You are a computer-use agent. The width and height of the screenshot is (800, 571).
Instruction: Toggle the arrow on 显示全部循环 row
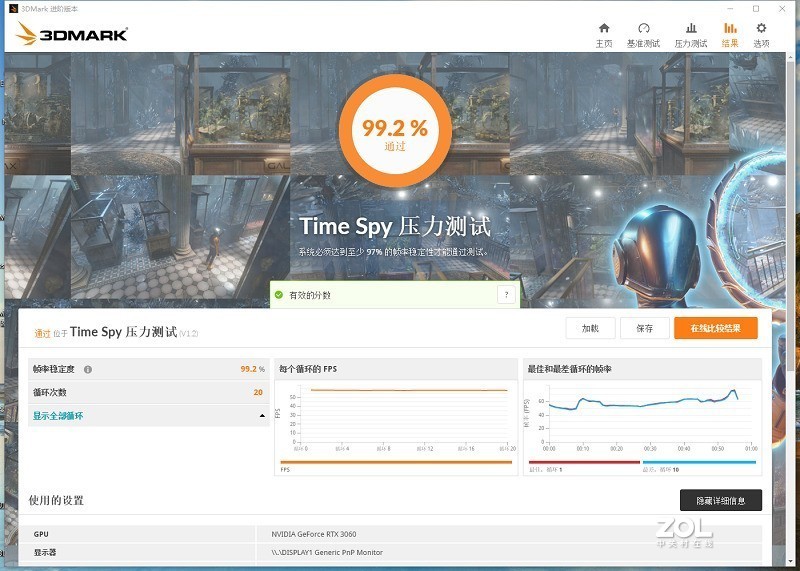(262, 415)
